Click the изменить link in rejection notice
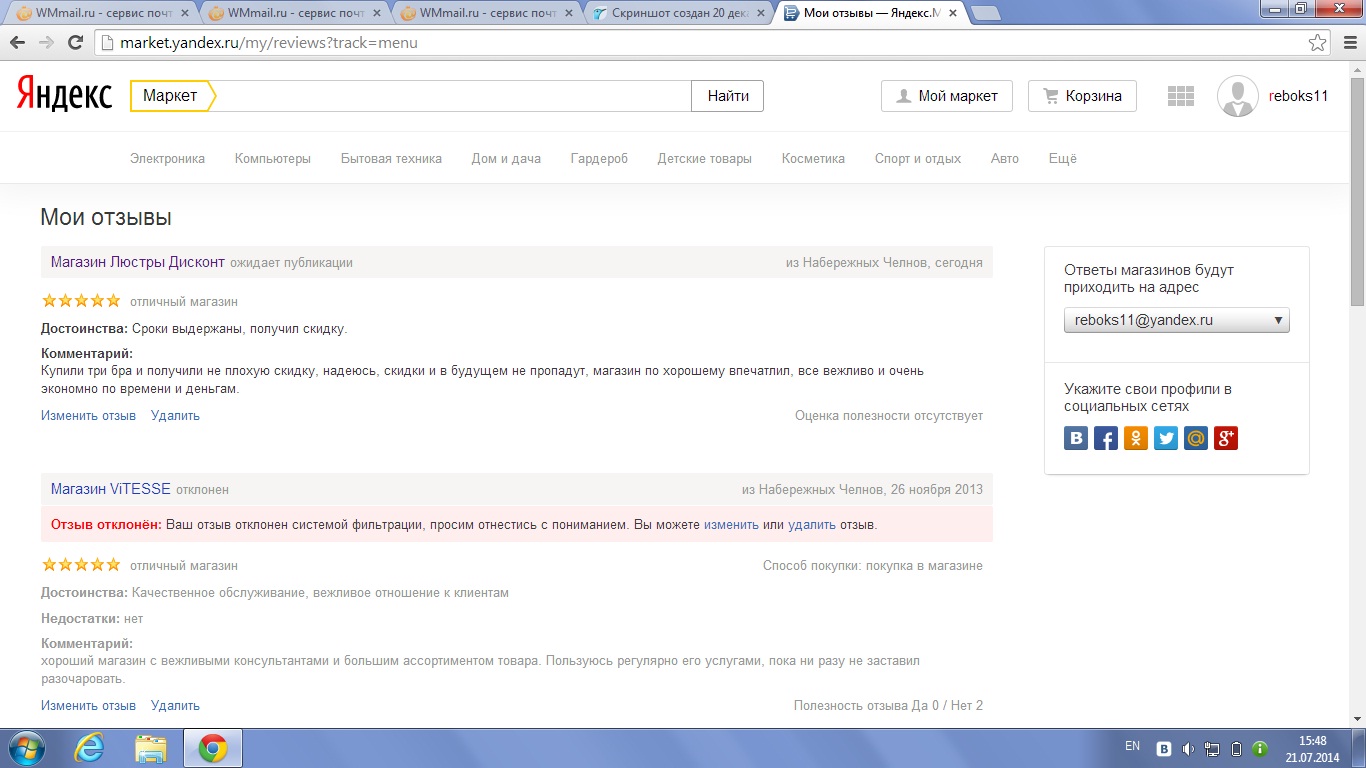This screenshot has width=1366, height=768. 731,524
